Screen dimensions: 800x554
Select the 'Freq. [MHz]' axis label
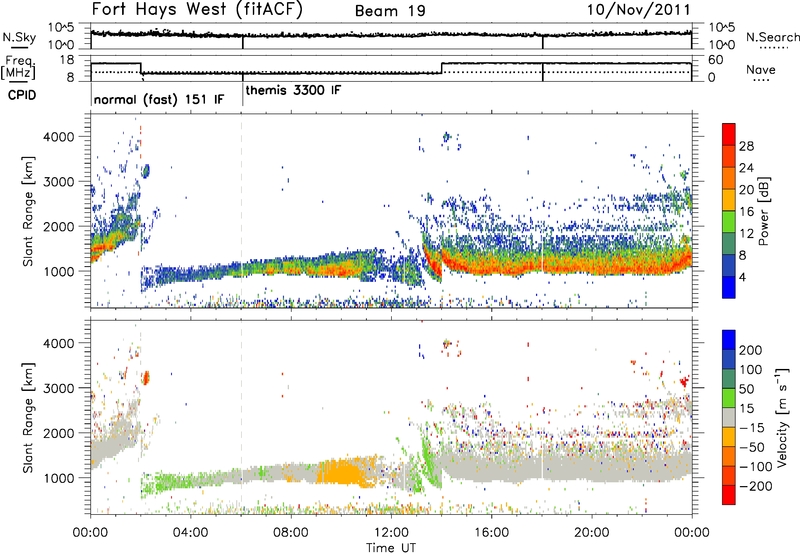click(x=19, y=68)
